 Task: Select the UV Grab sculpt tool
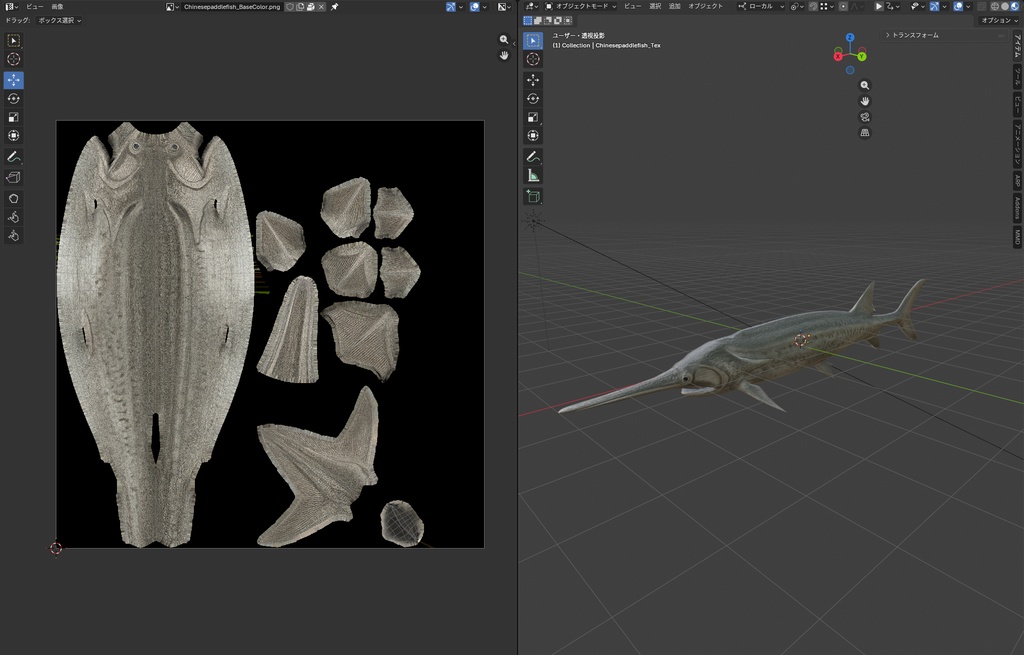13,199
